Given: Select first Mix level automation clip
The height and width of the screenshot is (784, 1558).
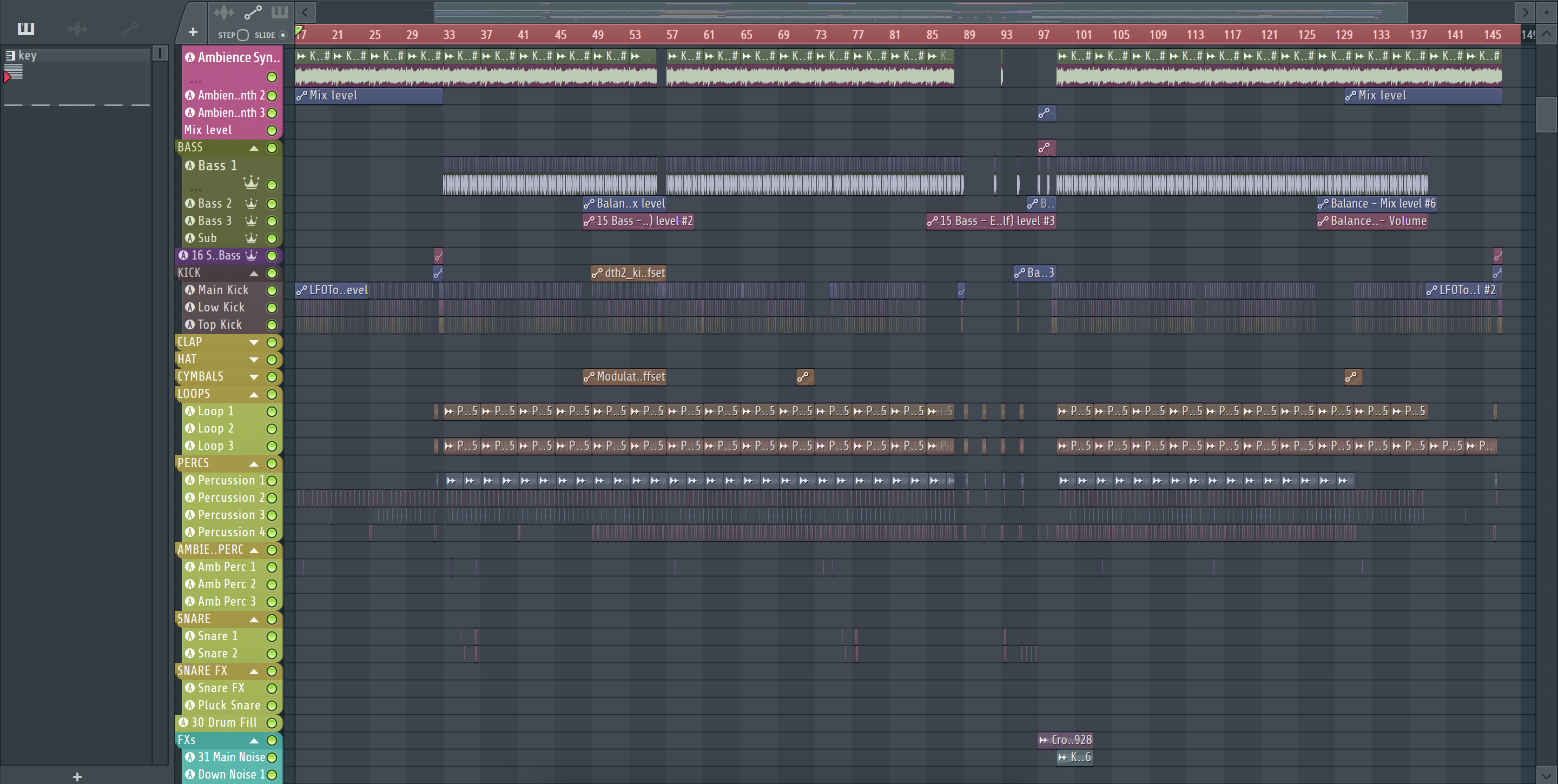Looking at the screenshot, I should click(x=369, y=96).
